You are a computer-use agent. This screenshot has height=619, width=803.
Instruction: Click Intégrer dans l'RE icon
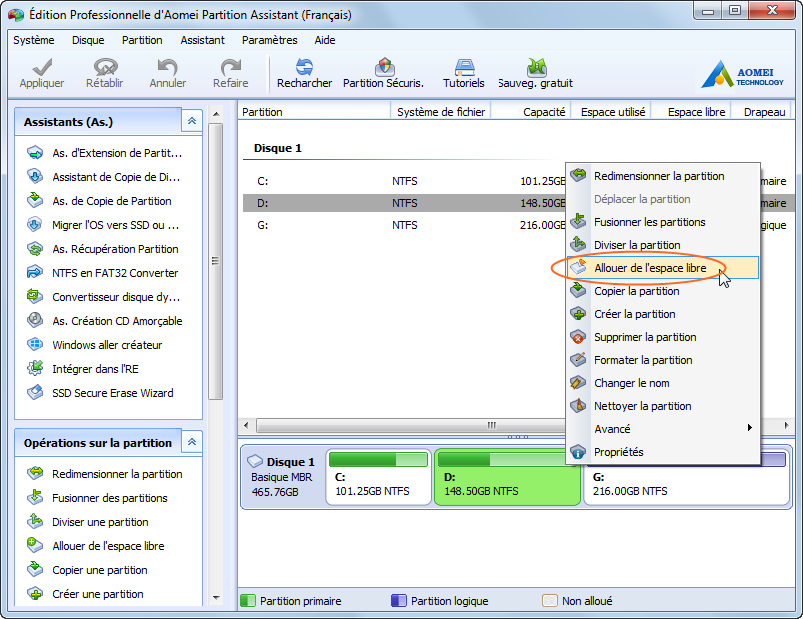35,369
